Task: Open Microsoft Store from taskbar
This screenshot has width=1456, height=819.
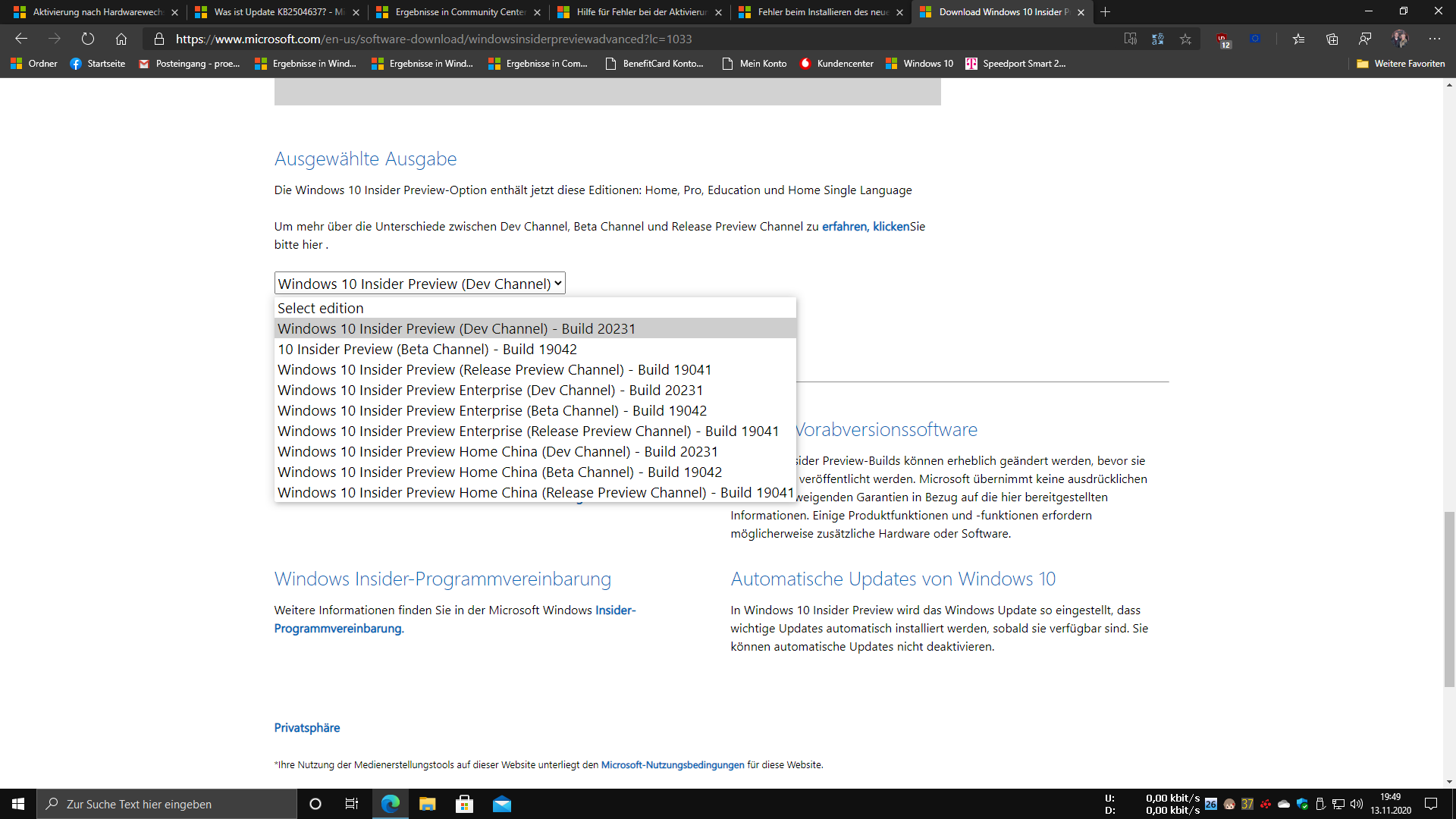Action: (464, 804)
